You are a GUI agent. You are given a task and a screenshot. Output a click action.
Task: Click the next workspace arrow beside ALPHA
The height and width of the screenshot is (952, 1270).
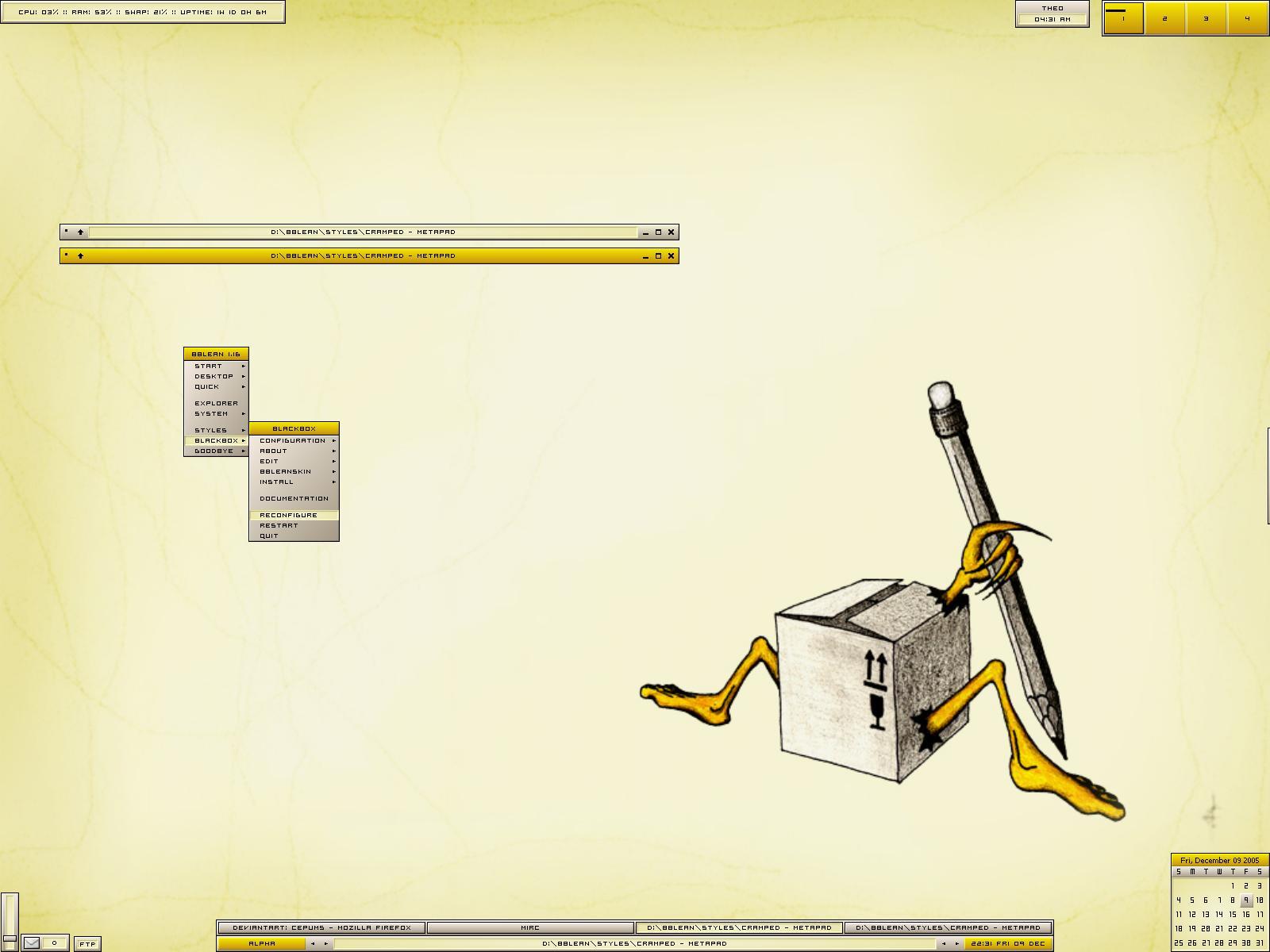(x=325, y=944)
